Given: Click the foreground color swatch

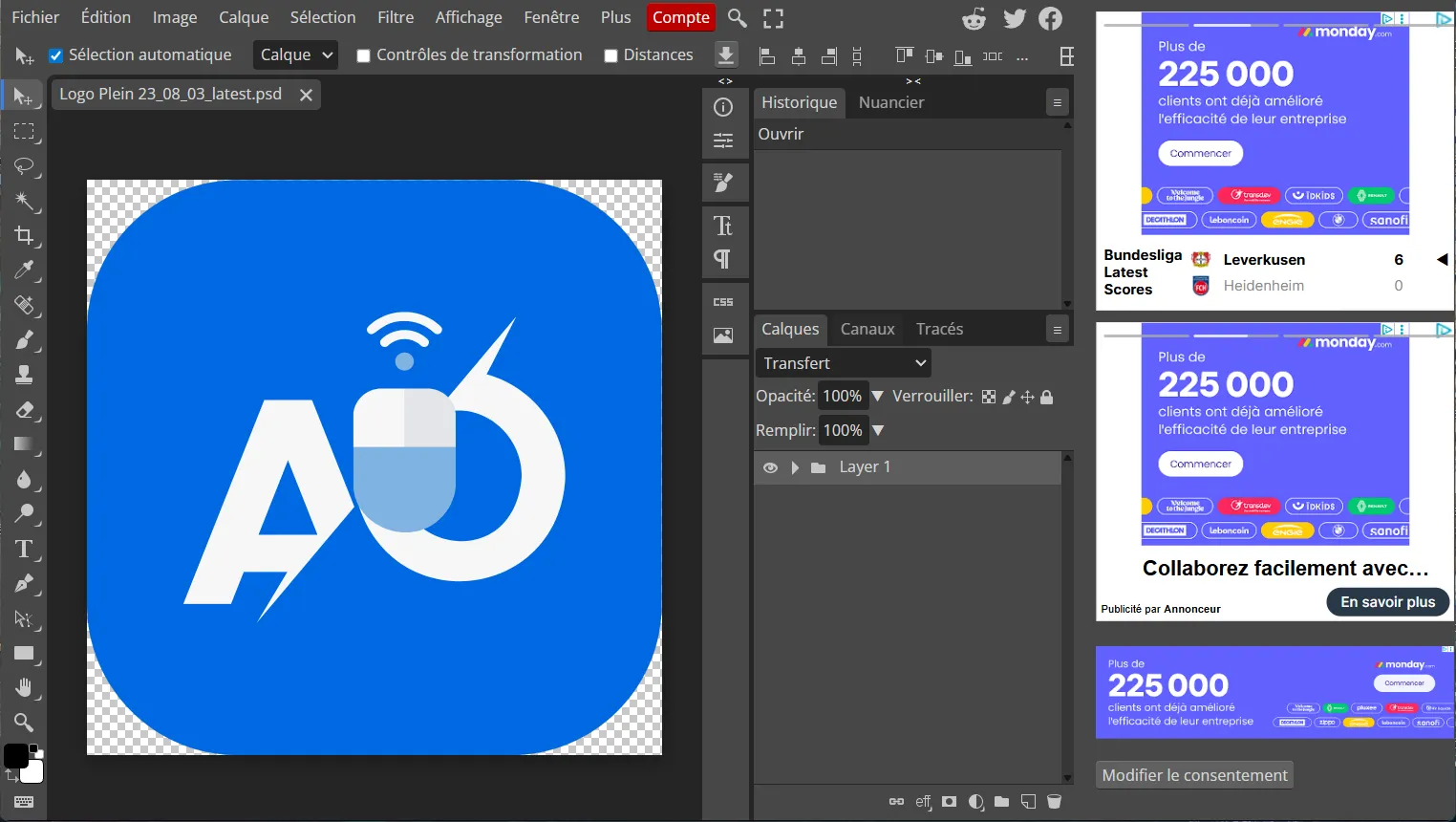Looking at the screenshot, I should (17, 756).
